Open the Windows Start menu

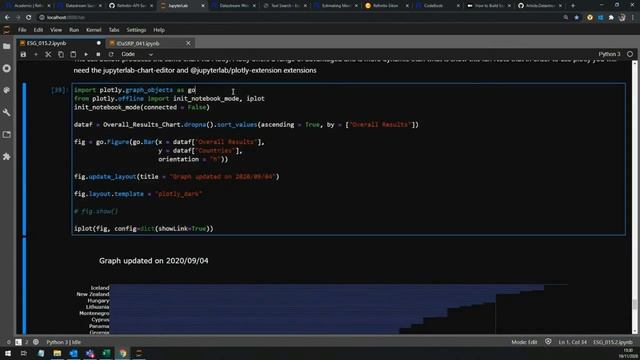8,353
